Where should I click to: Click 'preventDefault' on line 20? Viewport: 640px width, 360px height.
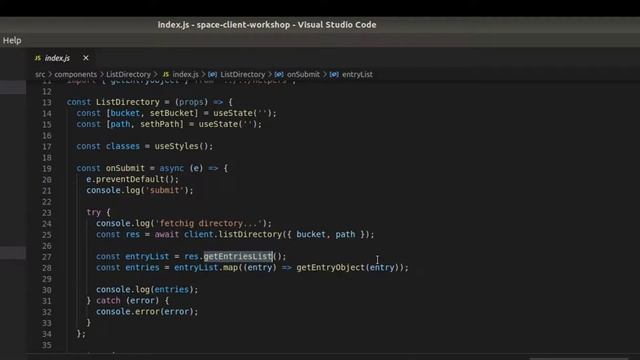click(x=130, y=179)
